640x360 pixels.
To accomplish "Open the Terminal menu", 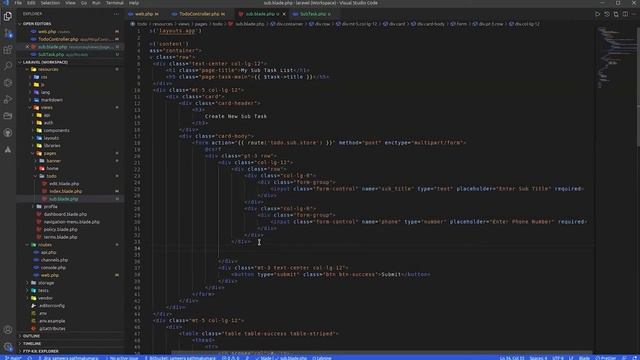I will click(x=115, y=3).
